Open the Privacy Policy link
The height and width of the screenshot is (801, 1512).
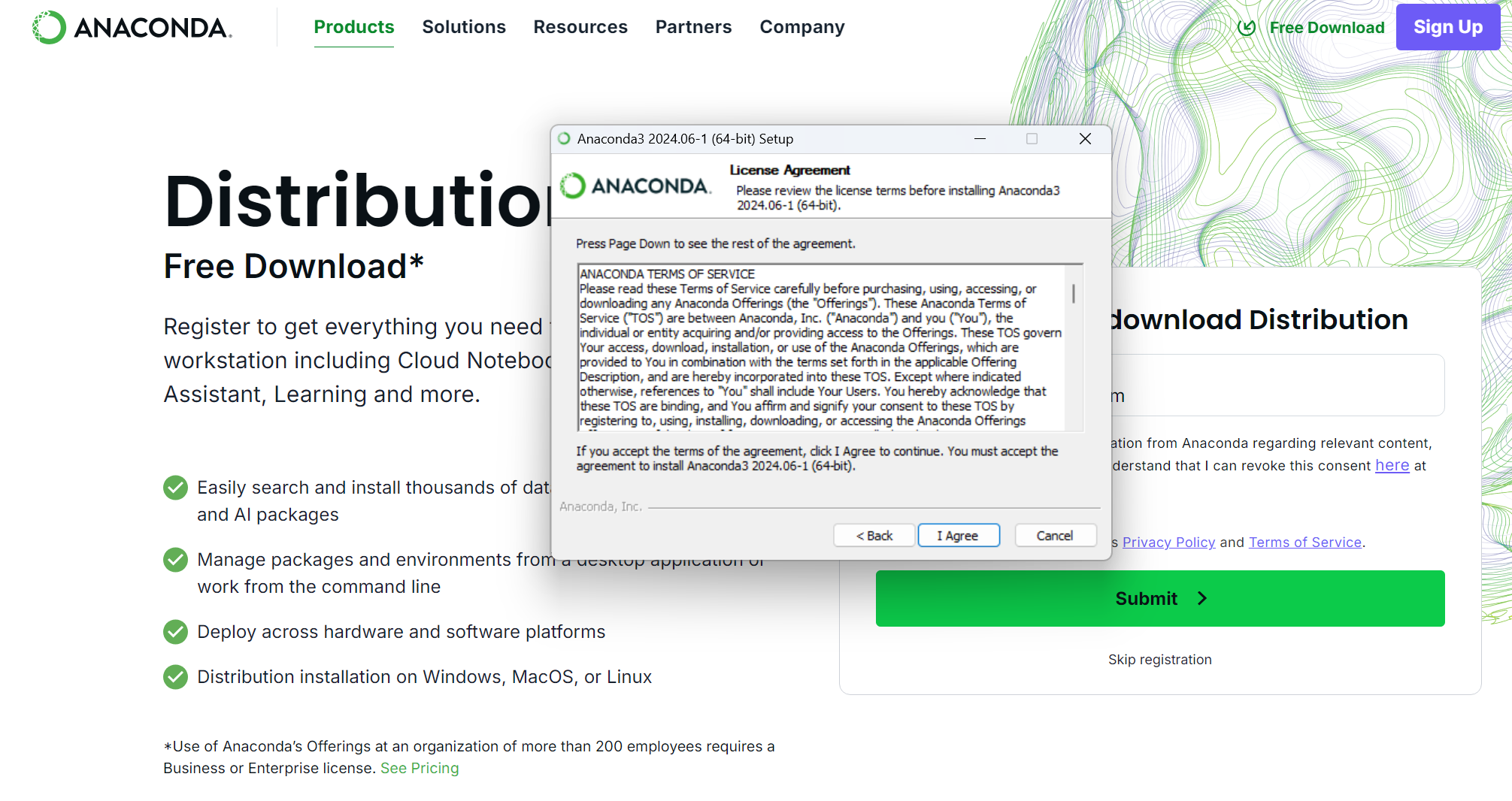tap(1168, 543)
